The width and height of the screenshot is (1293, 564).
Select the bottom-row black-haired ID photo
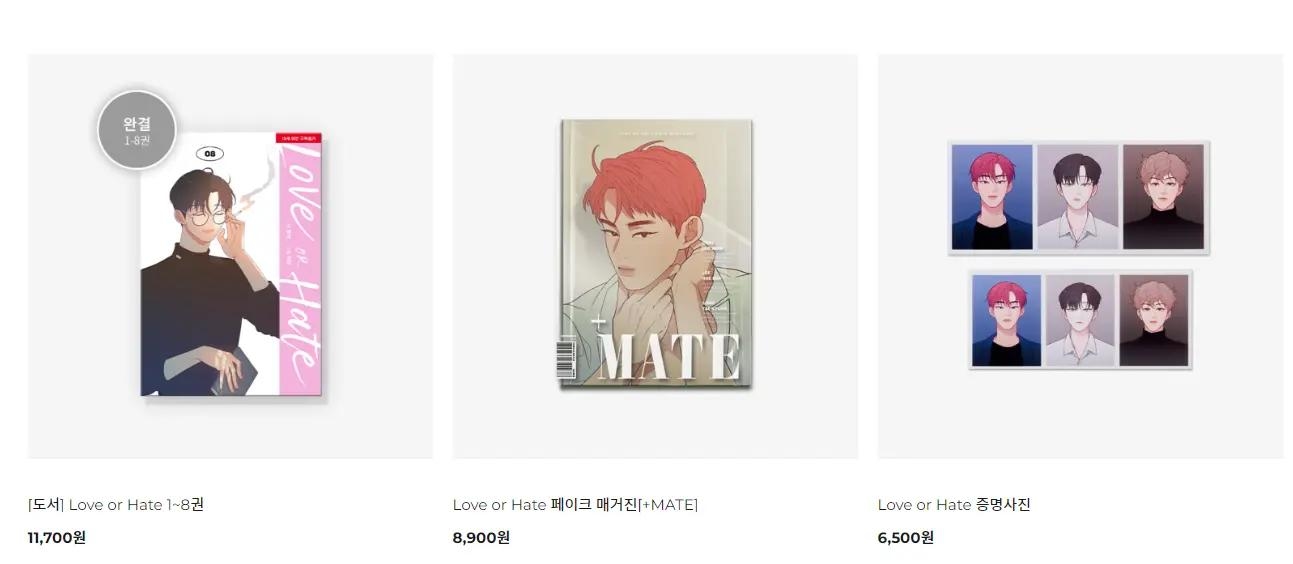[x=1080, y=320]
